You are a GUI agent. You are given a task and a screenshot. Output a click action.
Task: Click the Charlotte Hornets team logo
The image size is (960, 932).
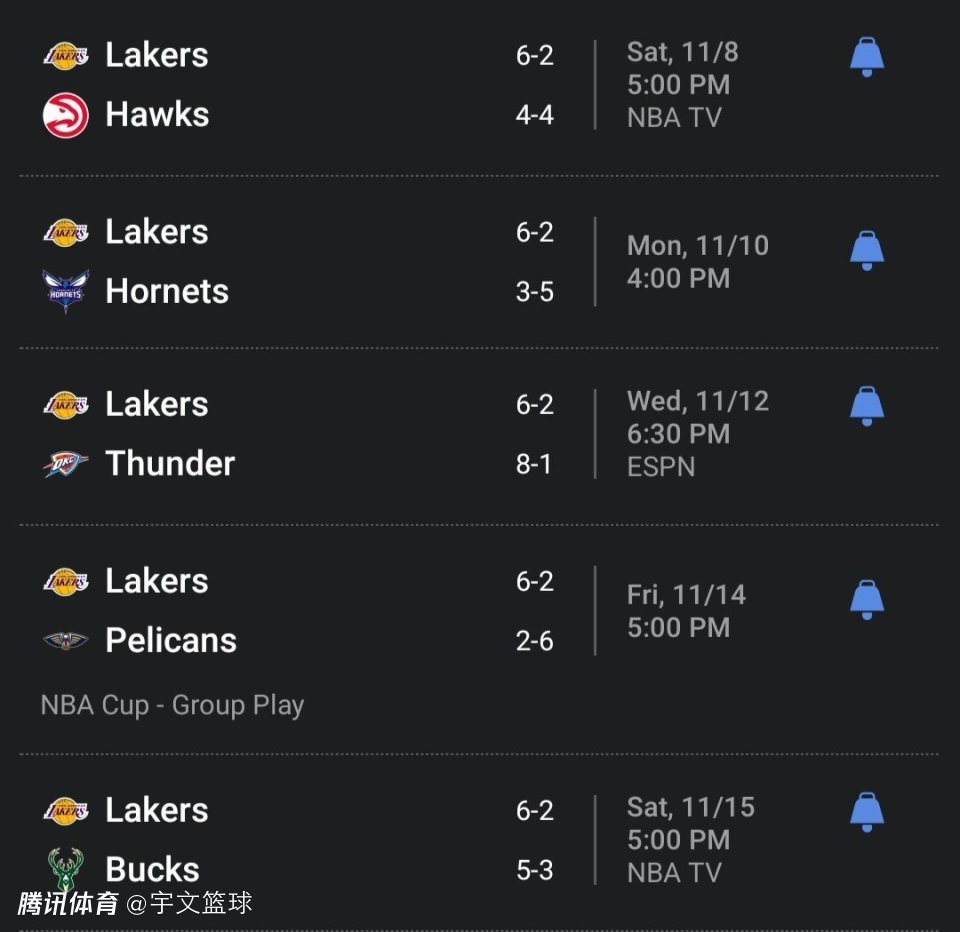pyautogui.click(x=66, y=291)
